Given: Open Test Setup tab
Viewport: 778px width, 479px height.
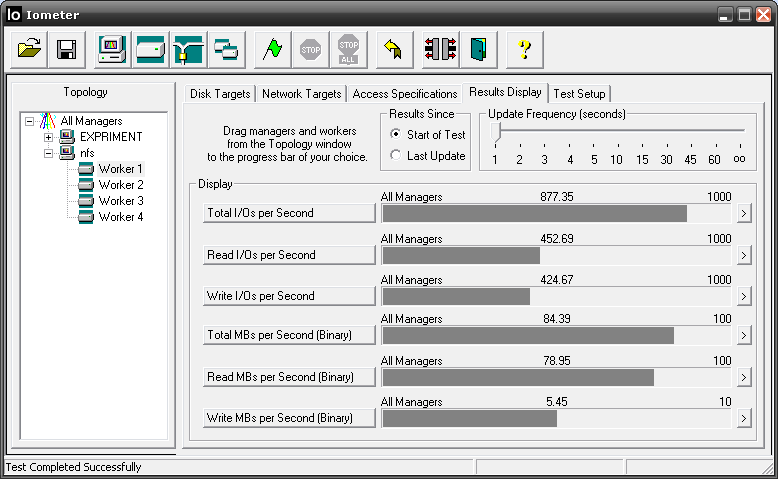Looking at the screenshot, I should point(580,94).
